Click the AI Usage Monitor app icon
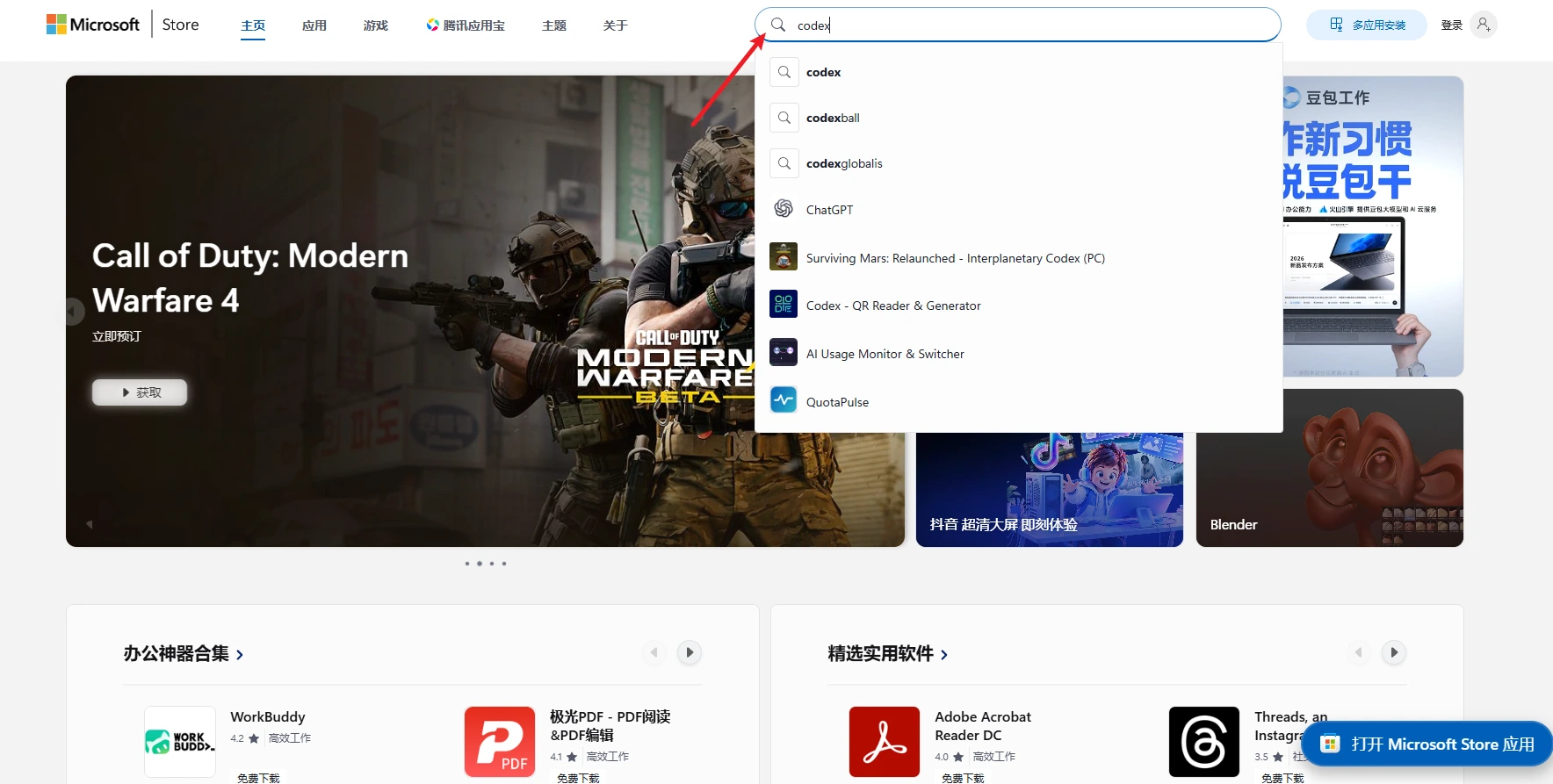Screen dimensions: 1553x784 (x=784, y=353)
